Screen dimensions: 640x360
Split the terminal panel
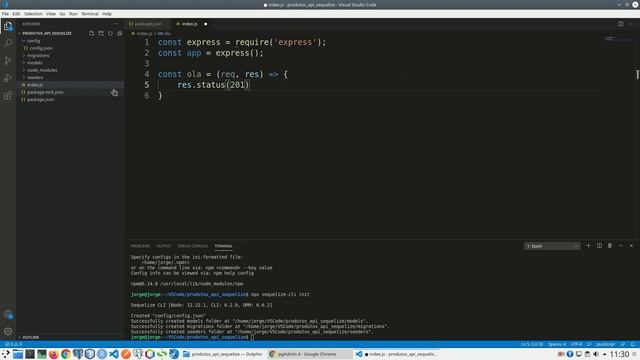599,246
